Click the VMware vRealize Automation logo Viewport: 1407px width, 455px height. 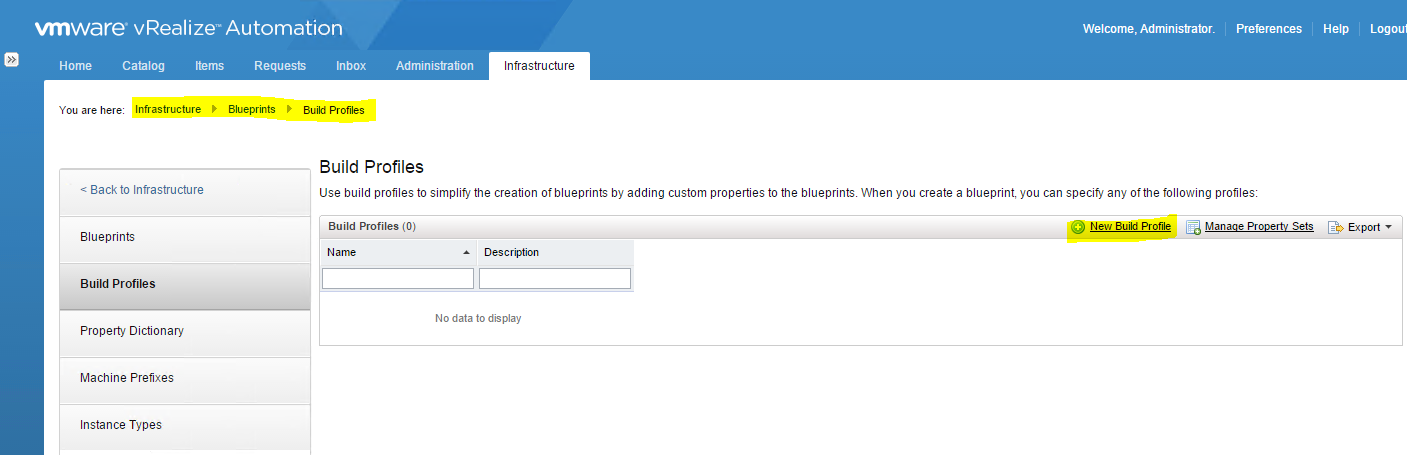(188, 28)
